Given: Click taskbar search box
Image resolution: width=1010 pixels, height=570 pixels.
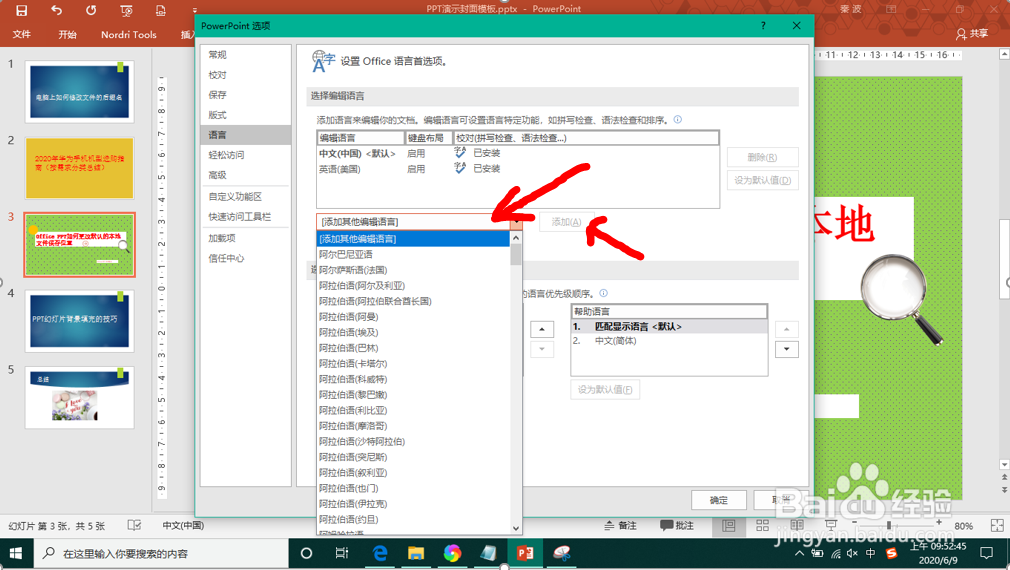Looking at the screenshot, I should (x=161, y=553).
